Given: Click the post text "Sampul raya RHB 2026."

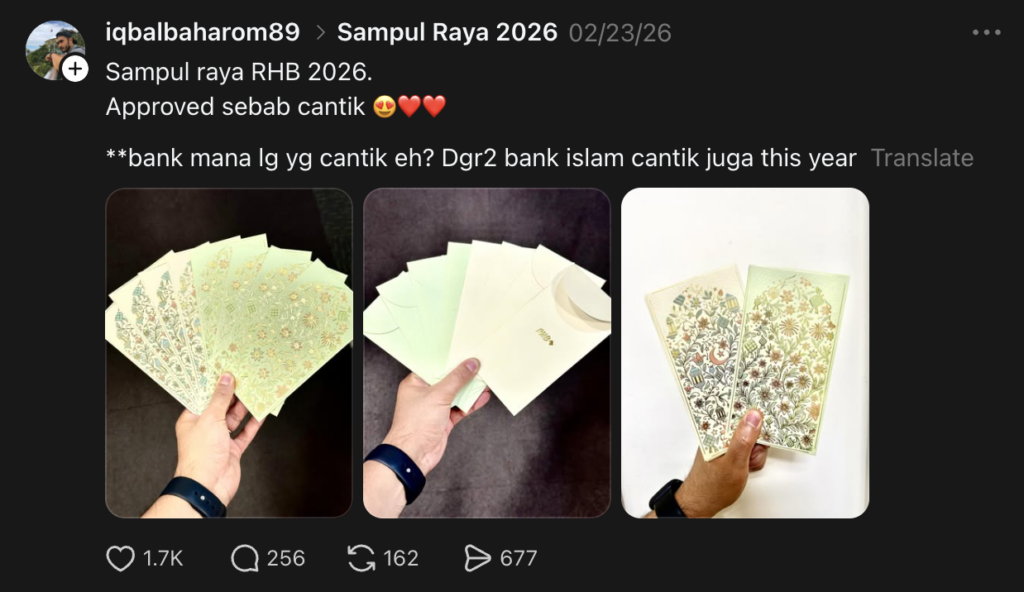Looking at the screenshot, I should coord(239,72).
